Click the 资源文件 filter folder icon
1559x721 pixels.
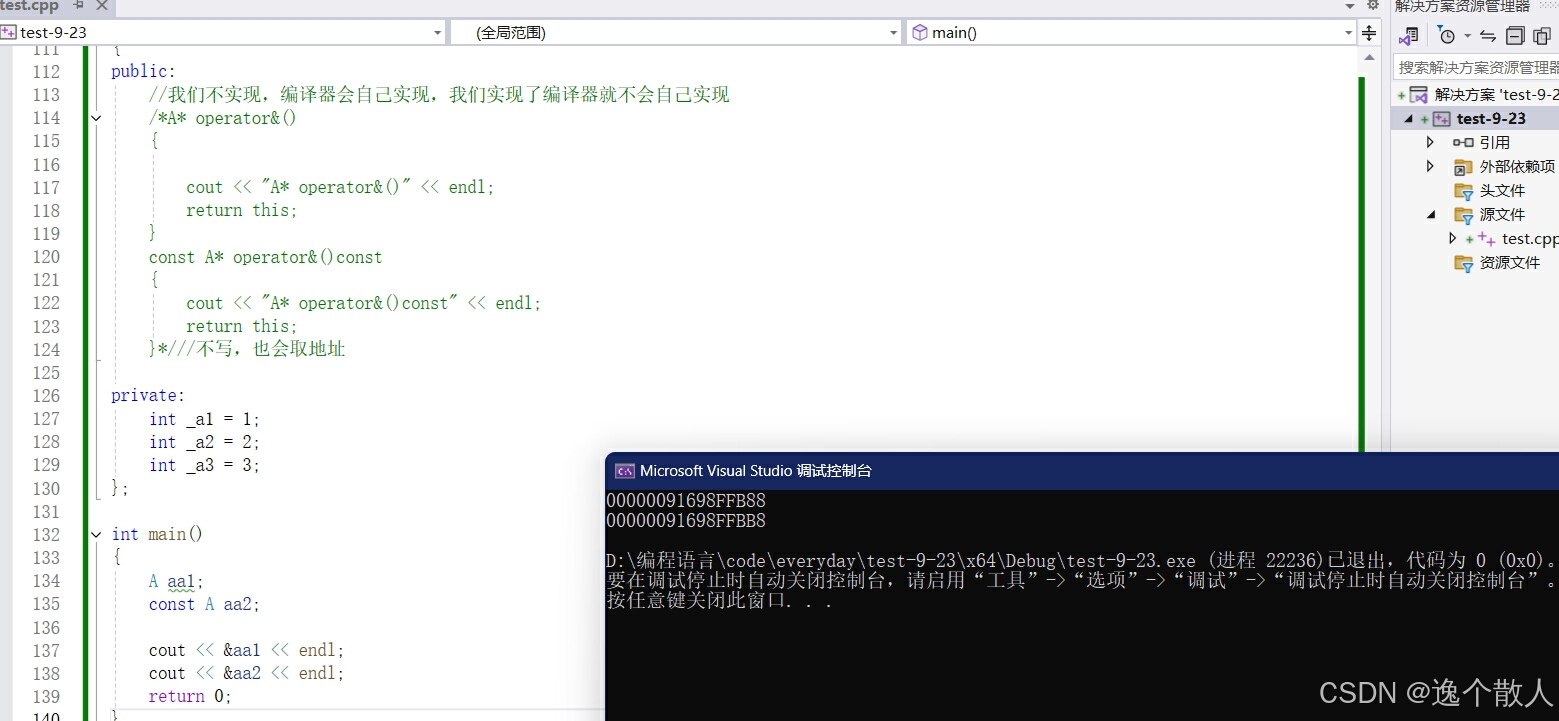pyautogui.click(x=1463, y=263)
